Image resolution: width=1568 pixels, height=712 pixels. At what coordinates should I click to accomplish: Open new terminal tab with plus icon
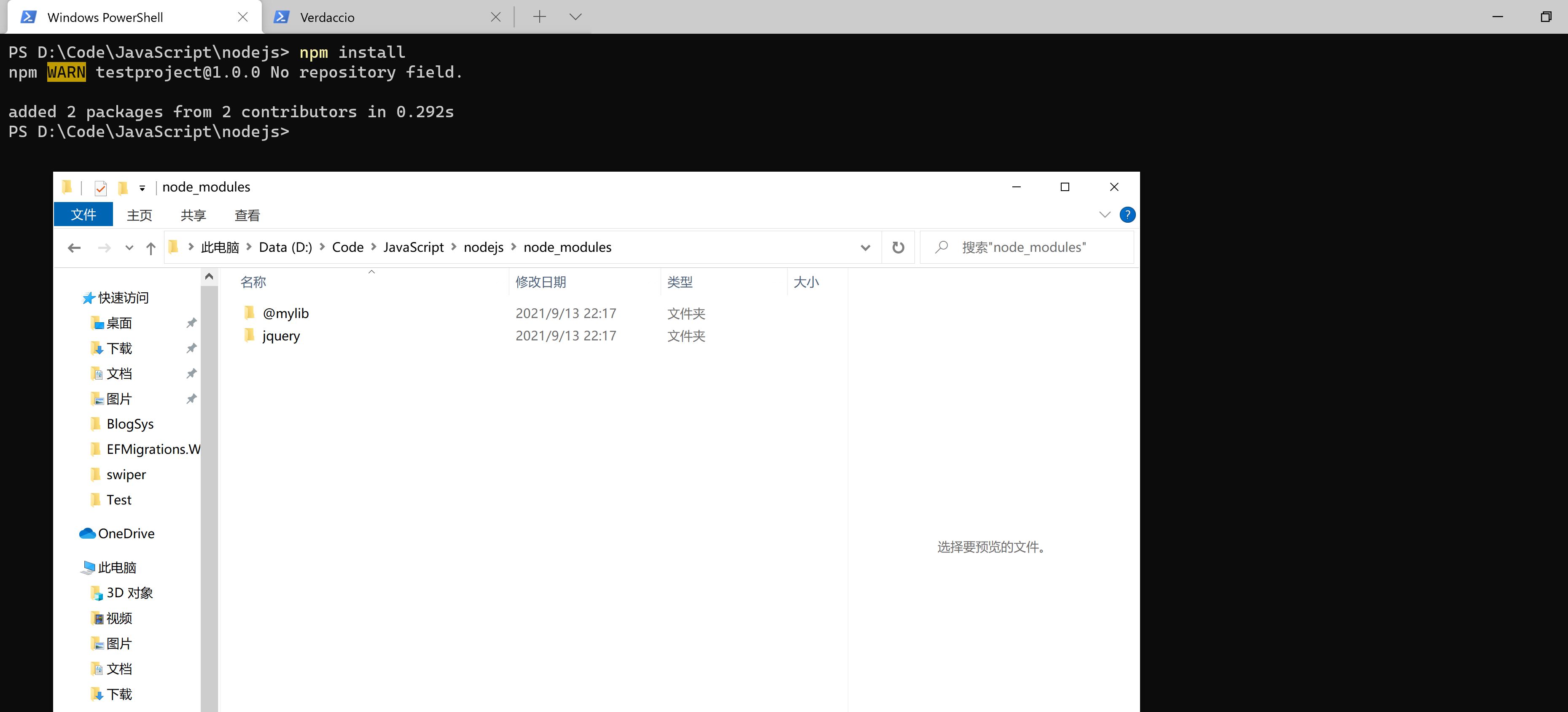[x=539, y=17]
